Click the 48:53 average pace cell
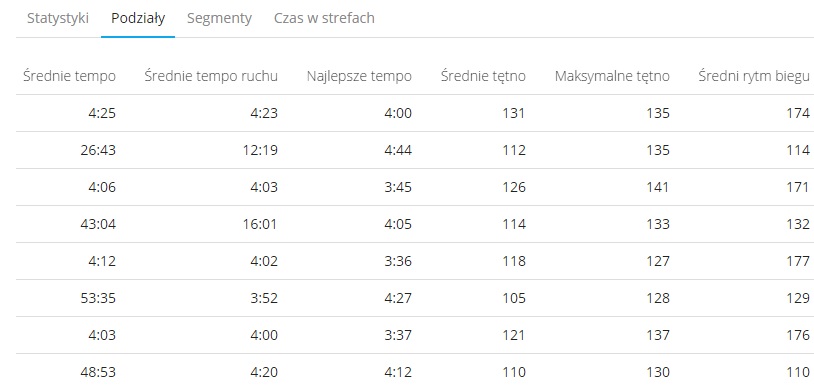The image size is (814, 388). tap(99, 372)
